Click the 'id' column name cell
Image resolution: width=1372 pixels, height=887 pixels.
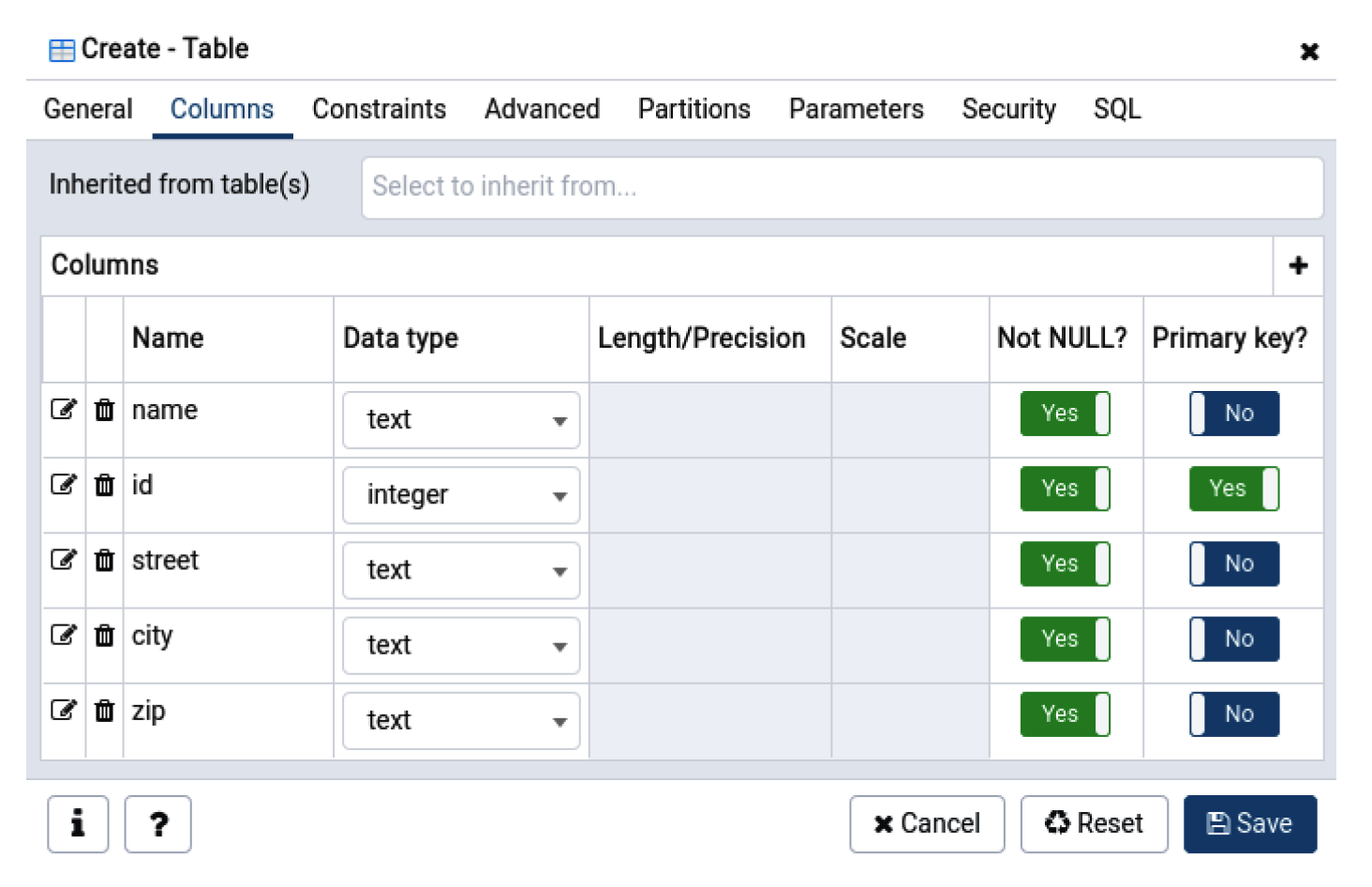[x=229, y=495]
